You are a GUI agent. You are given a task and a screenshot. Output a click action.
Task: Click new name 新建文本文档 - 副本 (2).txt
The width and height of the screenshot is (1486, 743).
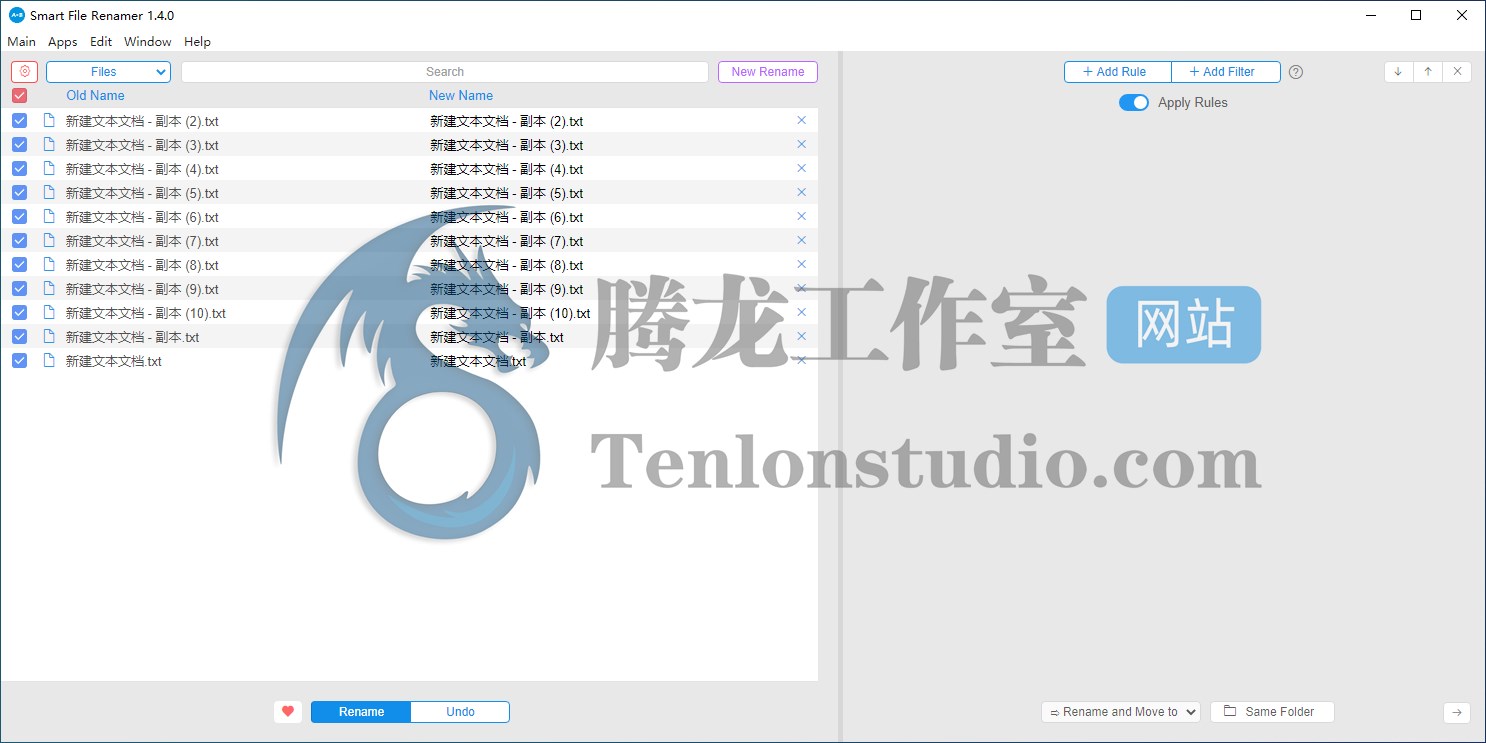pos(507,121)
